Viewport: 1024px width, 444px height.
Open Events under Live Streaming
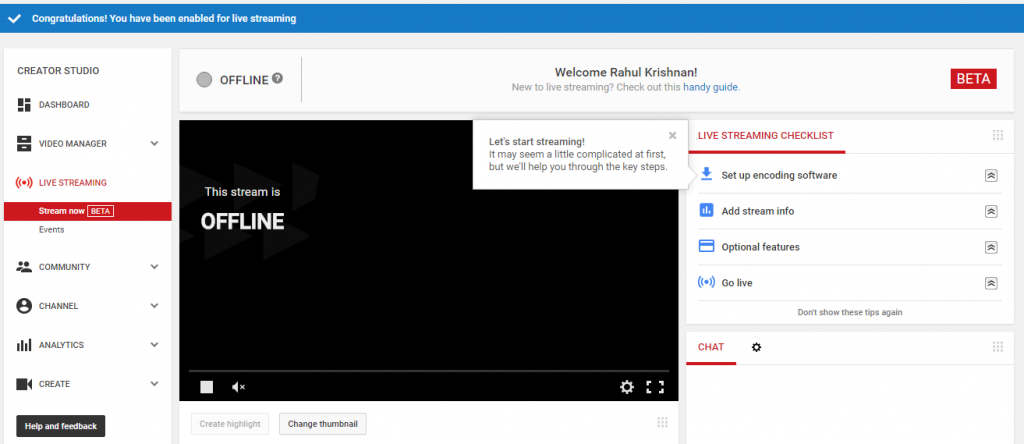point(52,230)
